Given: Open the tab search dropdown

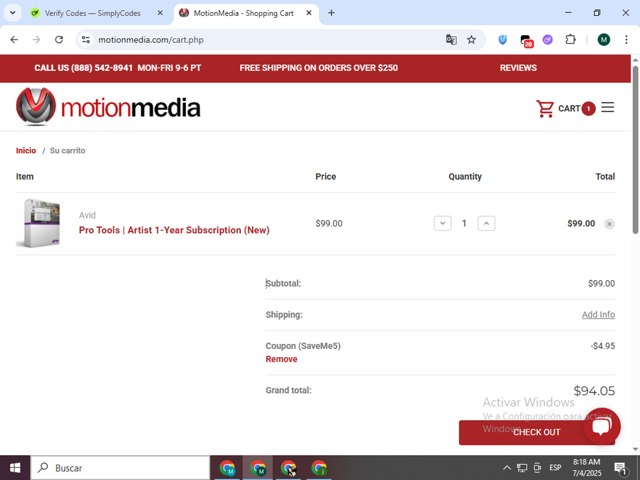Looking at the screenshot, I should point(13,13).
